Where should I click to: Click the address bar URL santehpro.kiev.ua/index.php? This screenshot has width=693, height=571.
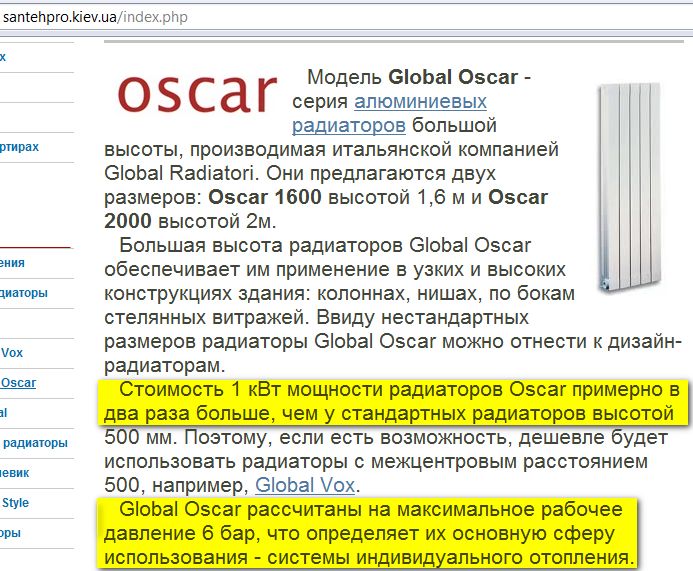click(95, 17)
